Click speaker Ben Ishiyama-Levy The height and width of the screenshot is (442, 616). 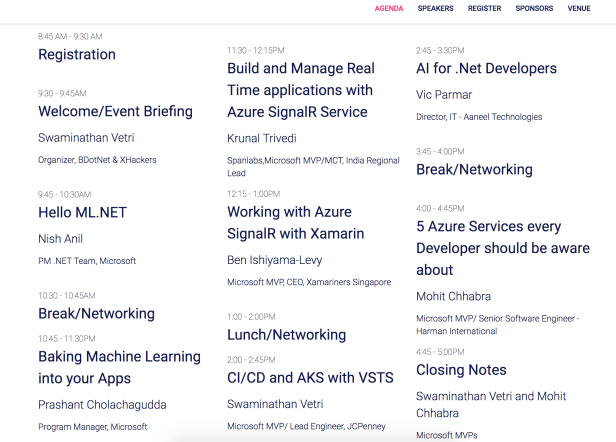pyautogui.click(x=275, y=260)
